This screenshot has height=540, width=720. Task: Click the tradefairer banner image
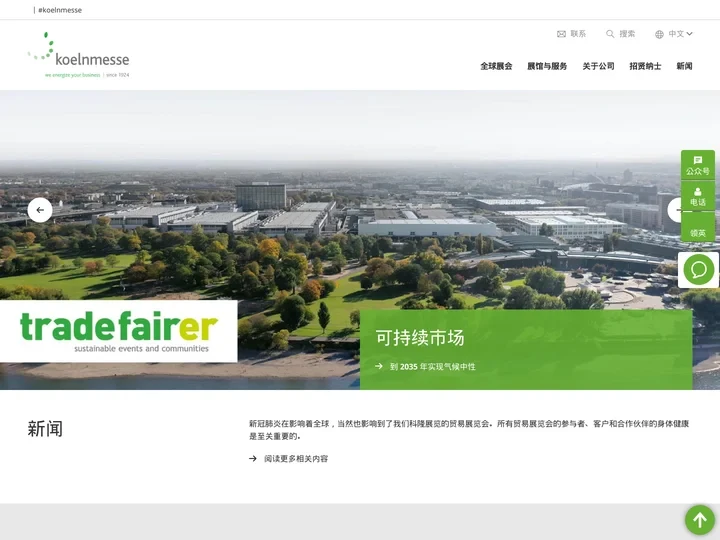coord(118,331)
